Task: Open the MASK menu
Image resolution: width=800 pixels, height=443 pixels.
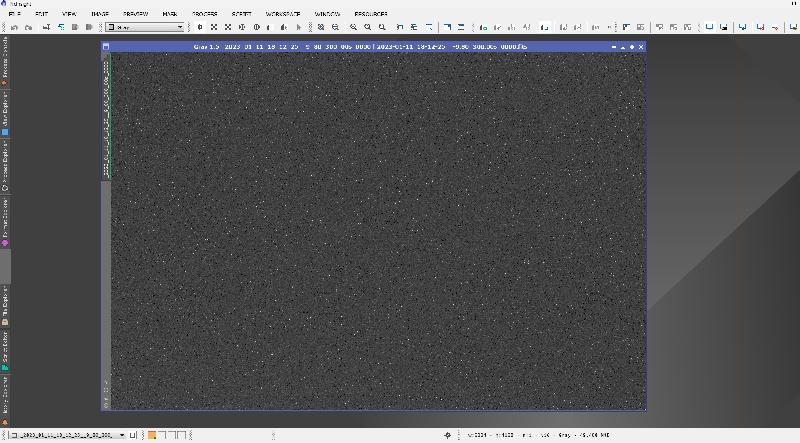Action: click(x=170, y=14)
